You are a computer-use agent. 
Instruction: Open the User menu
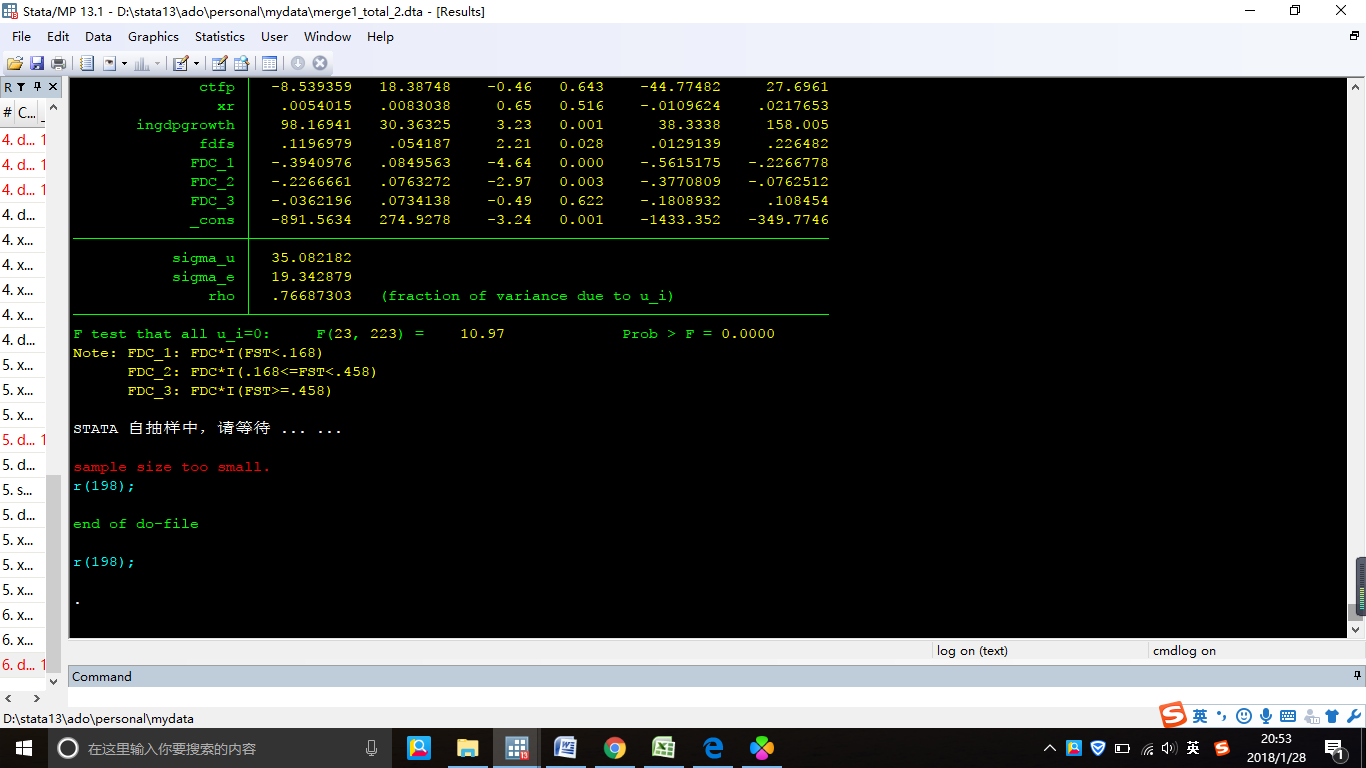click(x=274, y=36)
